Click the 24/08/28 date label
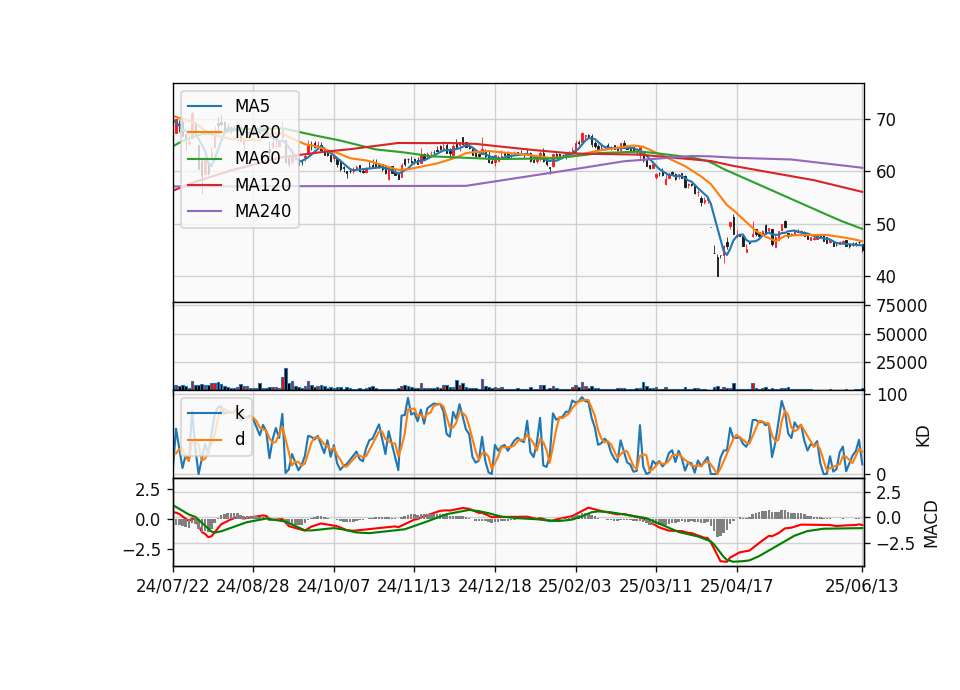Image resolution: width=960 pixels, height=690 pixels. (253, 586)
